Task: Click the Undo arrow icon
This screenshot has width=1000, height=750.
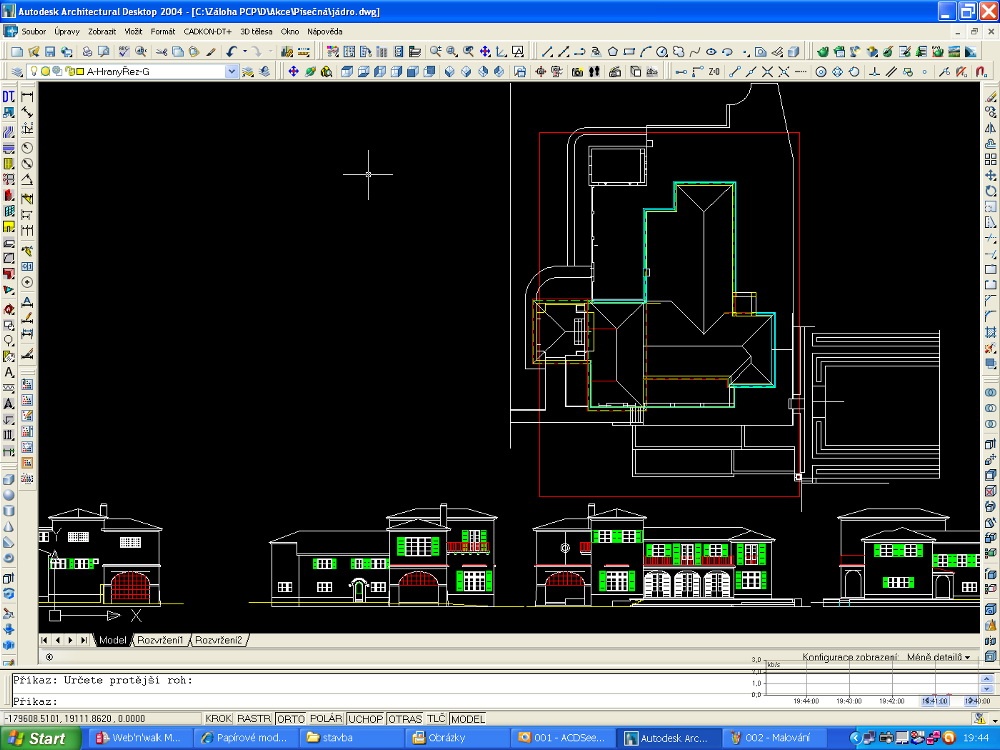Action: [232, 52]
